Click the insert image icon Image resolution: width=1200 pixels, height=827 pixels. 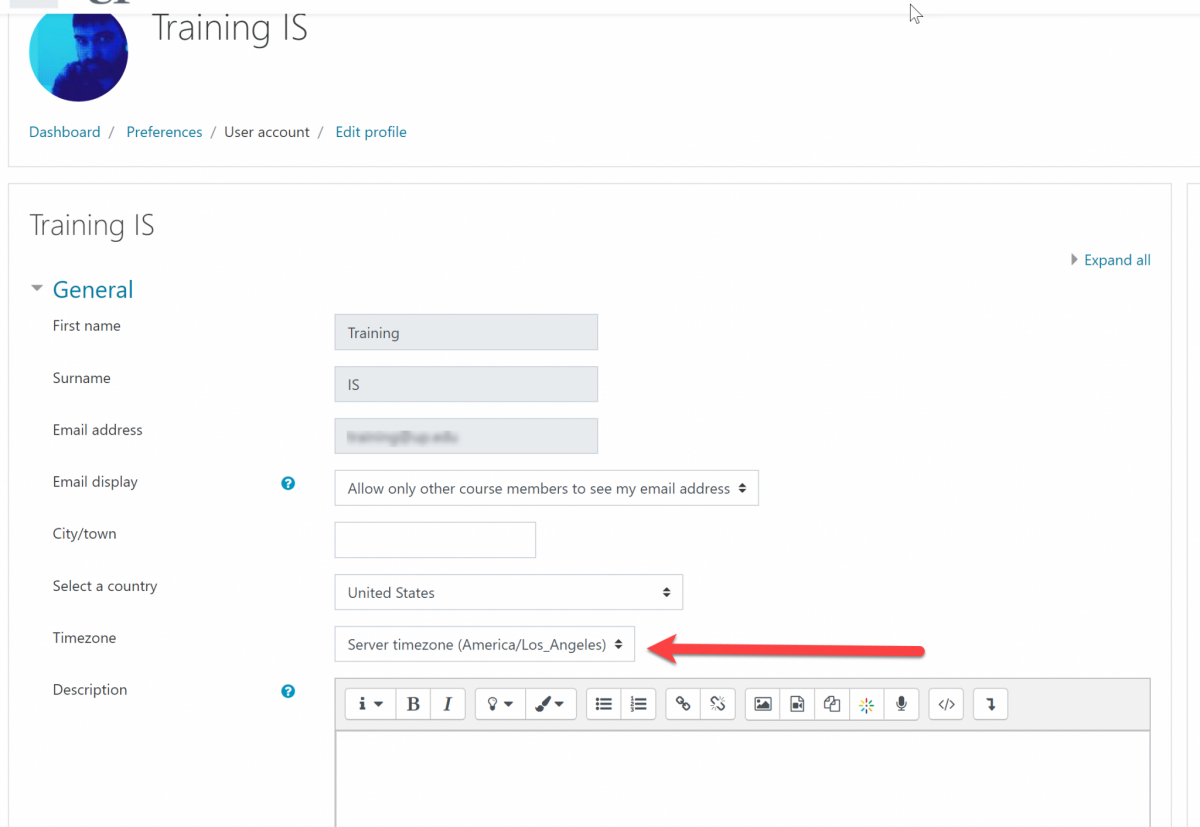coord(763,704)
